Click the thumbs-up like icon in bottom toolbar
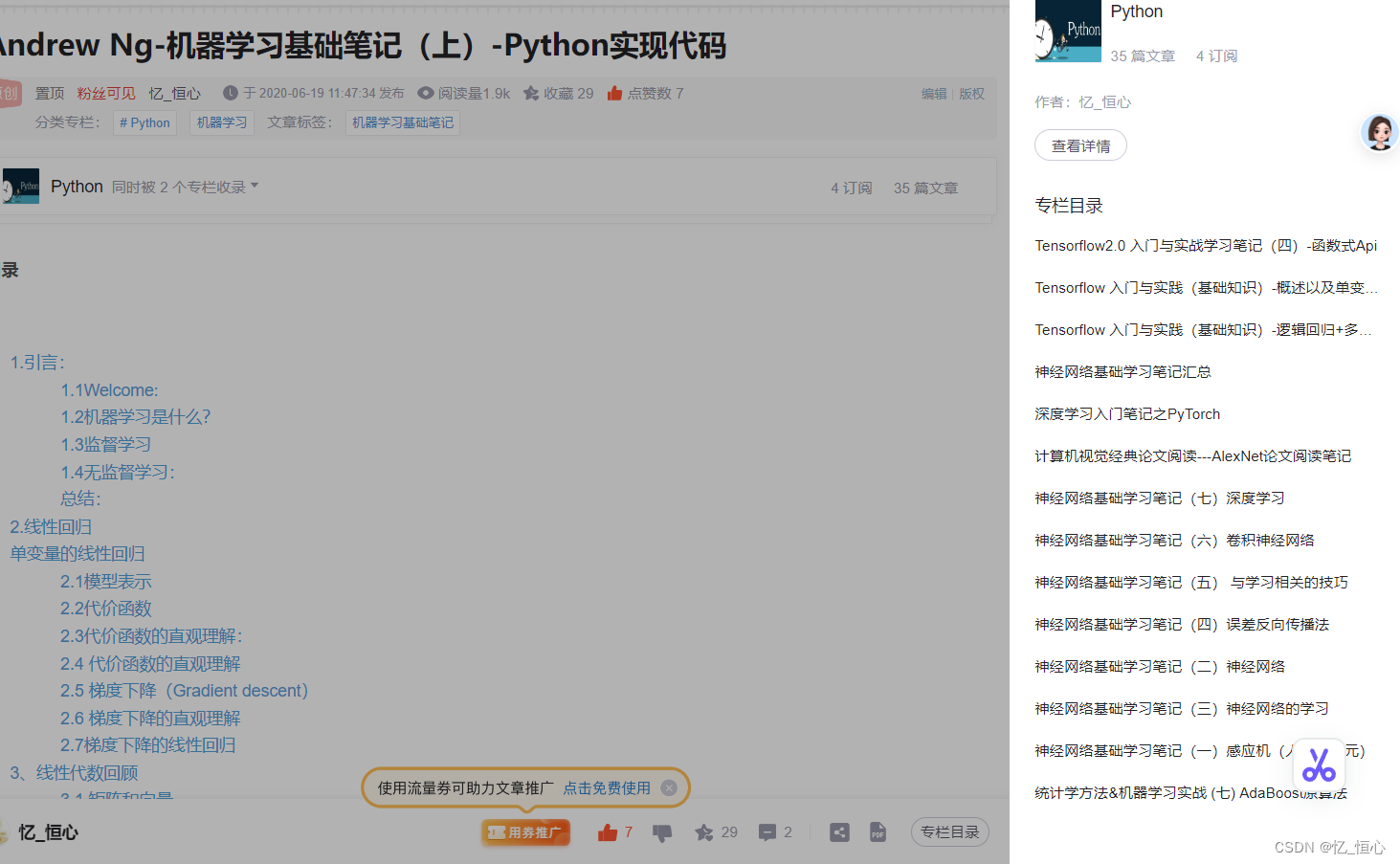The height and width of the screenshot is (864, 1400). point(608,832)
